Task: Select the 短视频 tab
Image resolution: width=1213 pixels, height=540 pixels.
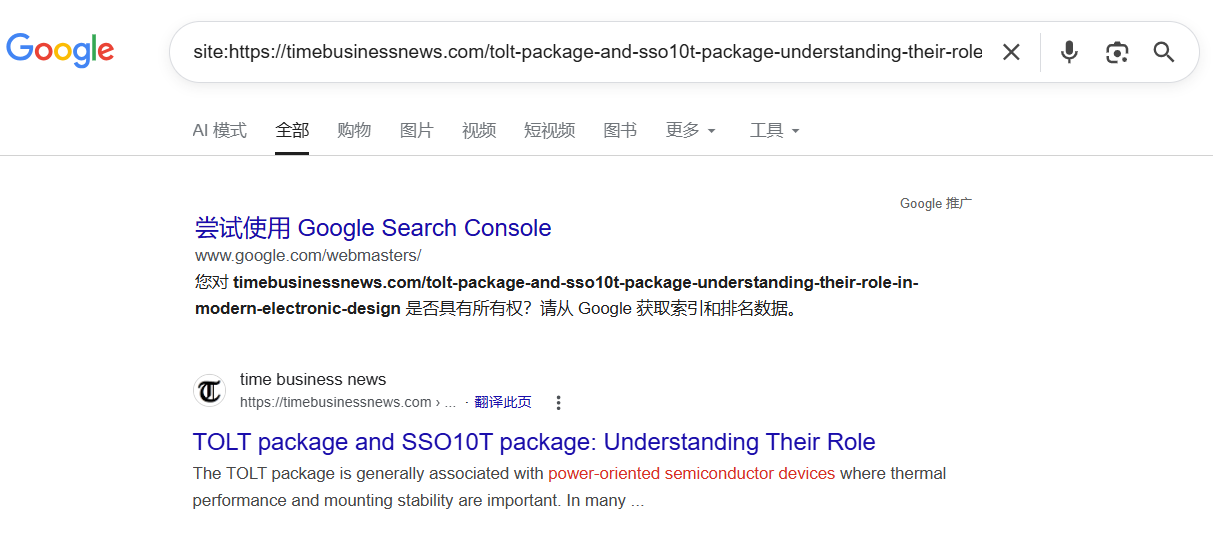Action: point(549,131)
